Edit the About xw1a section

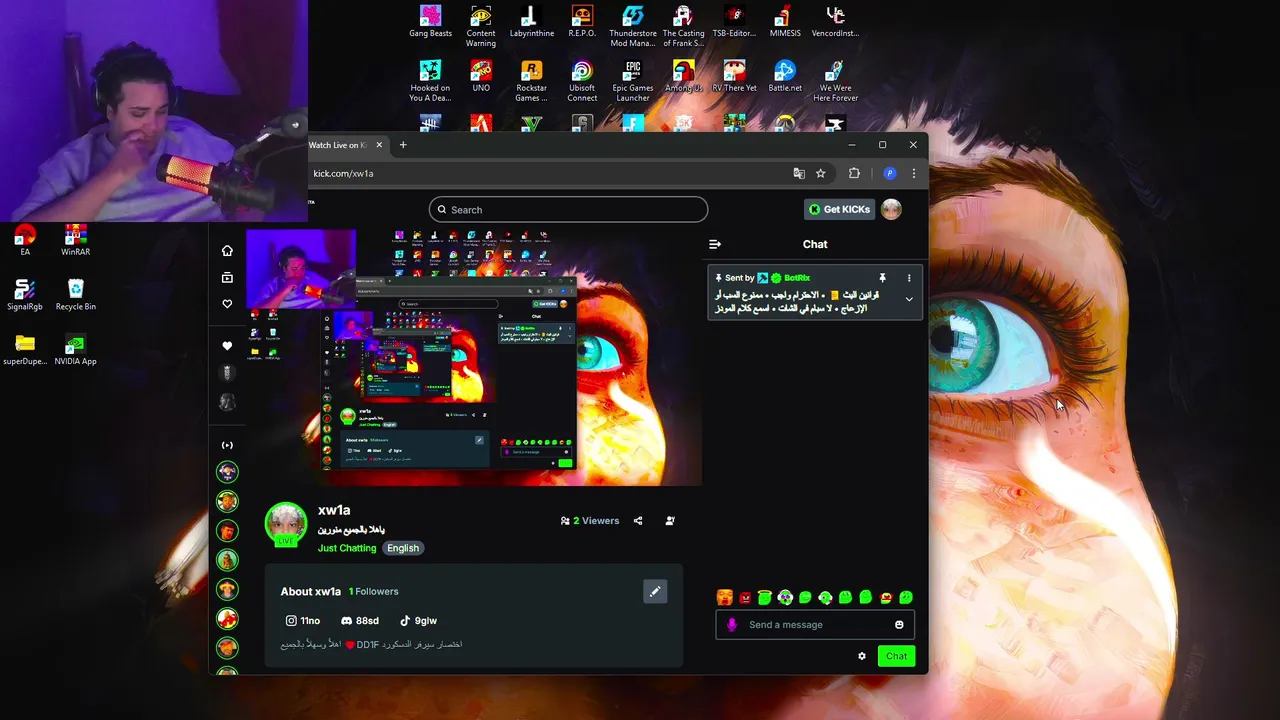point(655,592)
